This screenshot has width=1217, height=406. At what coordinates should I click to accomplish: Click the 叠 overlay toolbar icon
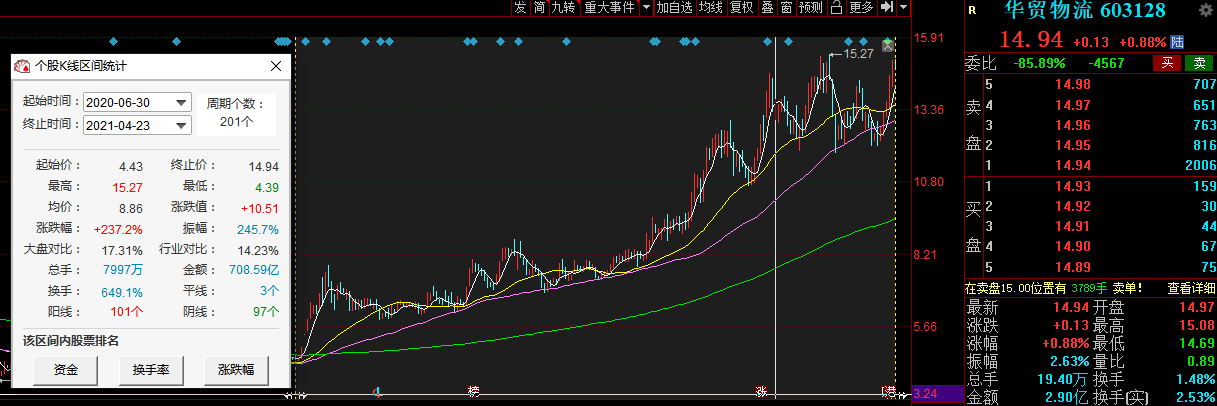(767, 8)
